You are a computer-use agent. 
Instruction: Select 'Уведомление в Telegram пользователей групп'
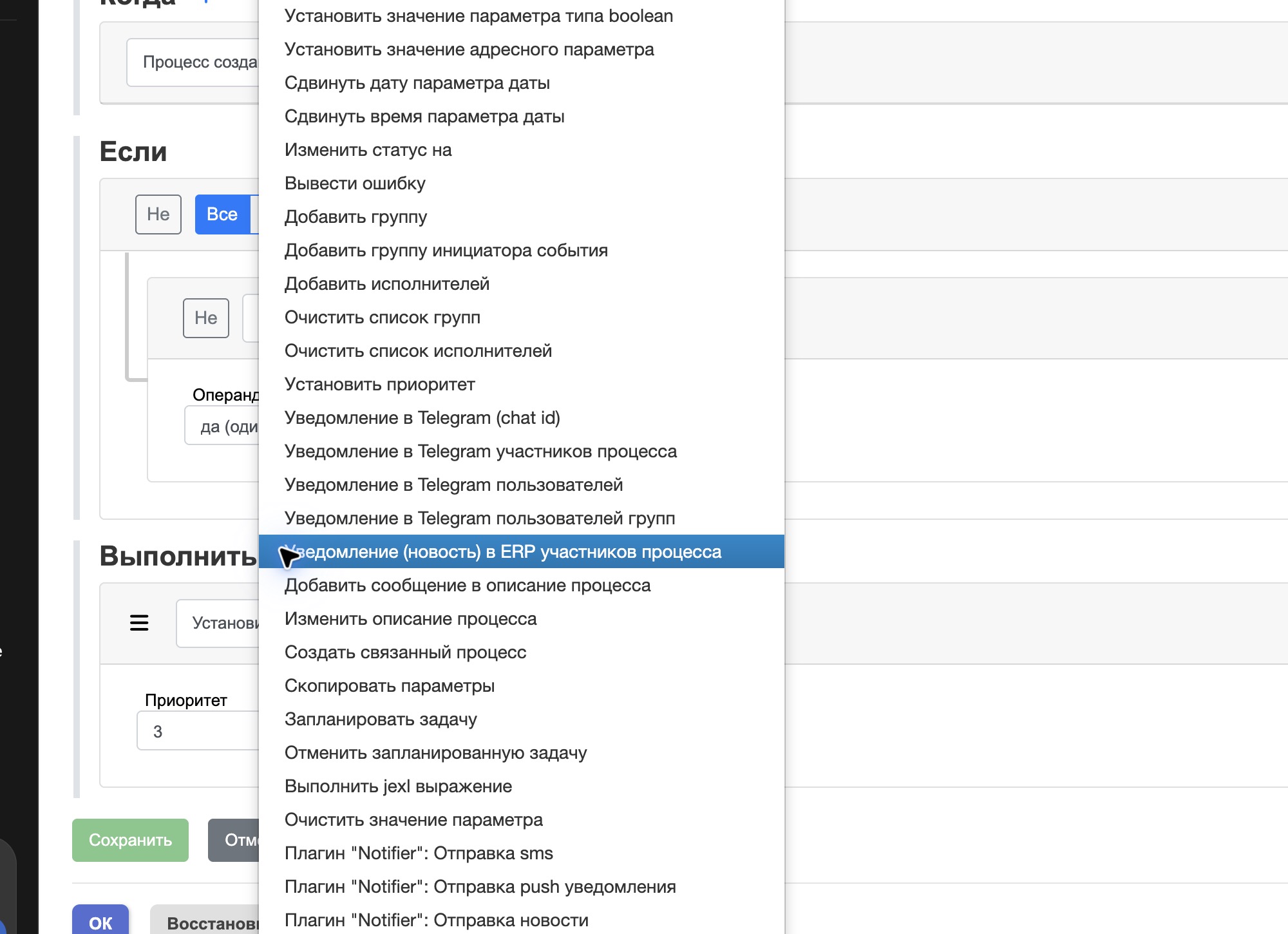click(521, 519)
